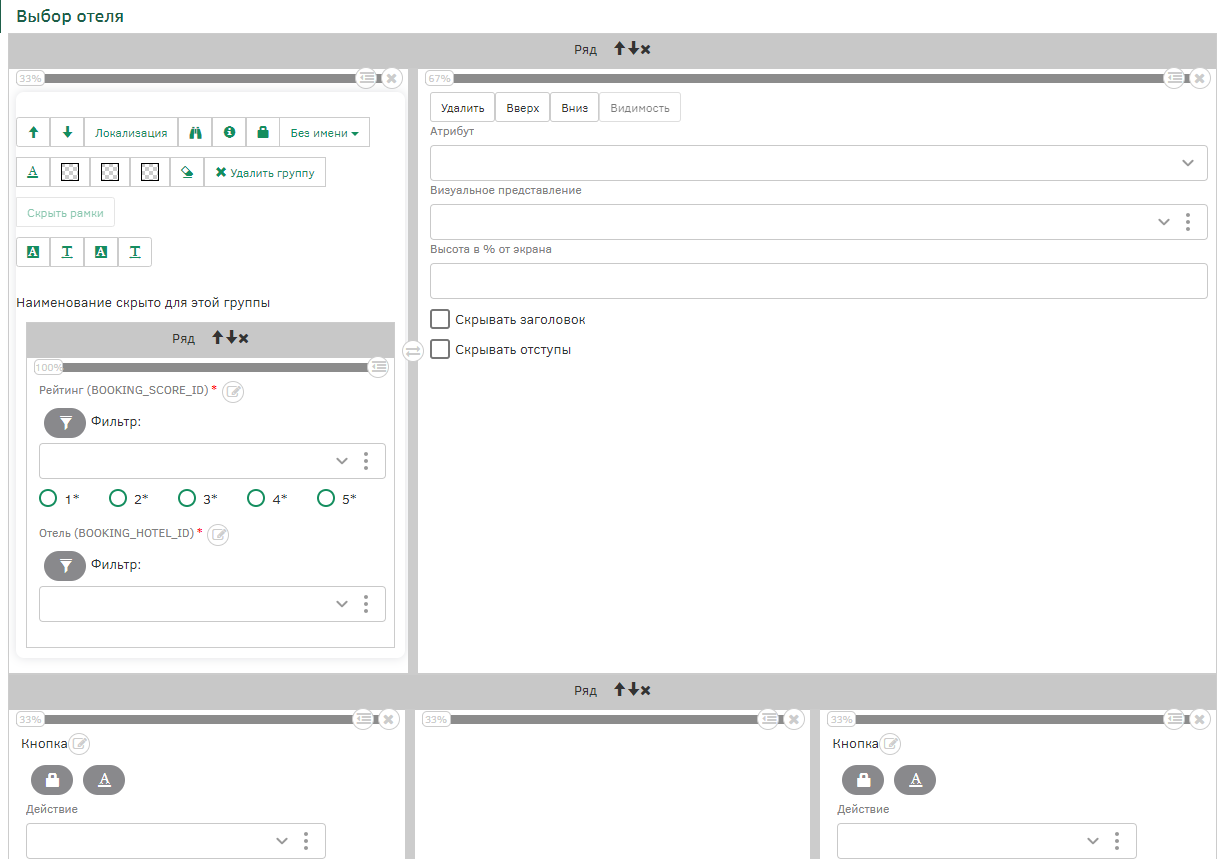Click the Локализация button
Screen dimensions: 1223x859
point(131,132)
